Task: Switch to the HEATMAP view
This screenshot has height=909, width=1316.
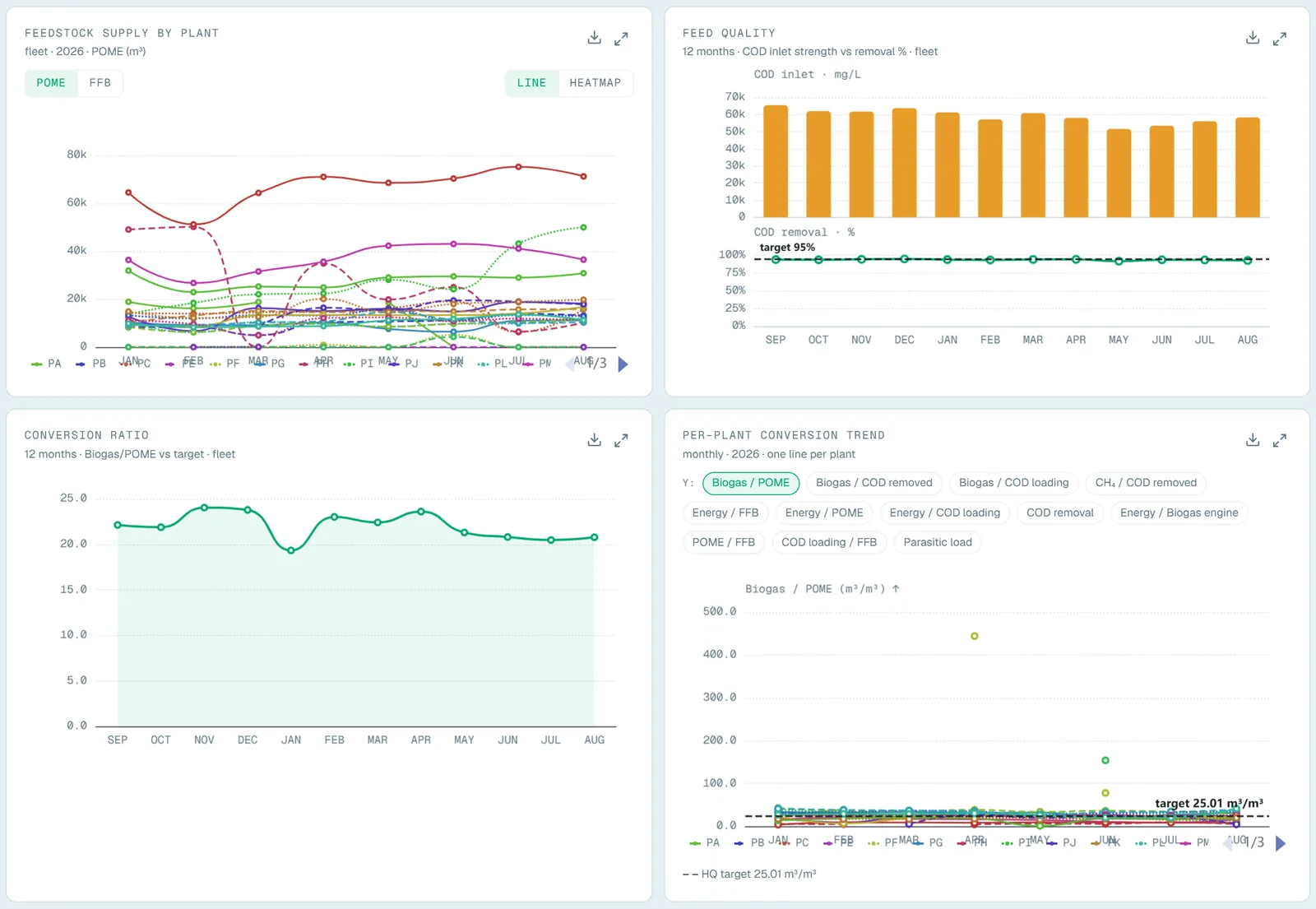Action: click(595, 83)
